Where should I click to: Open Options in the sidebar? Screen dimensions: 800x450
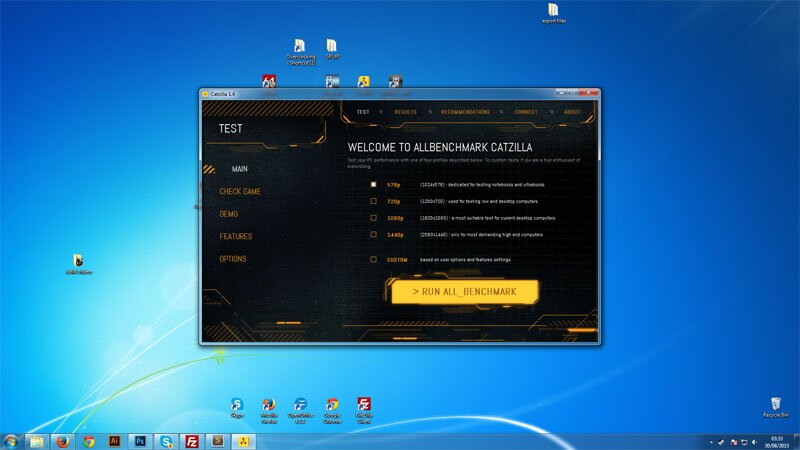coord(233,259)
